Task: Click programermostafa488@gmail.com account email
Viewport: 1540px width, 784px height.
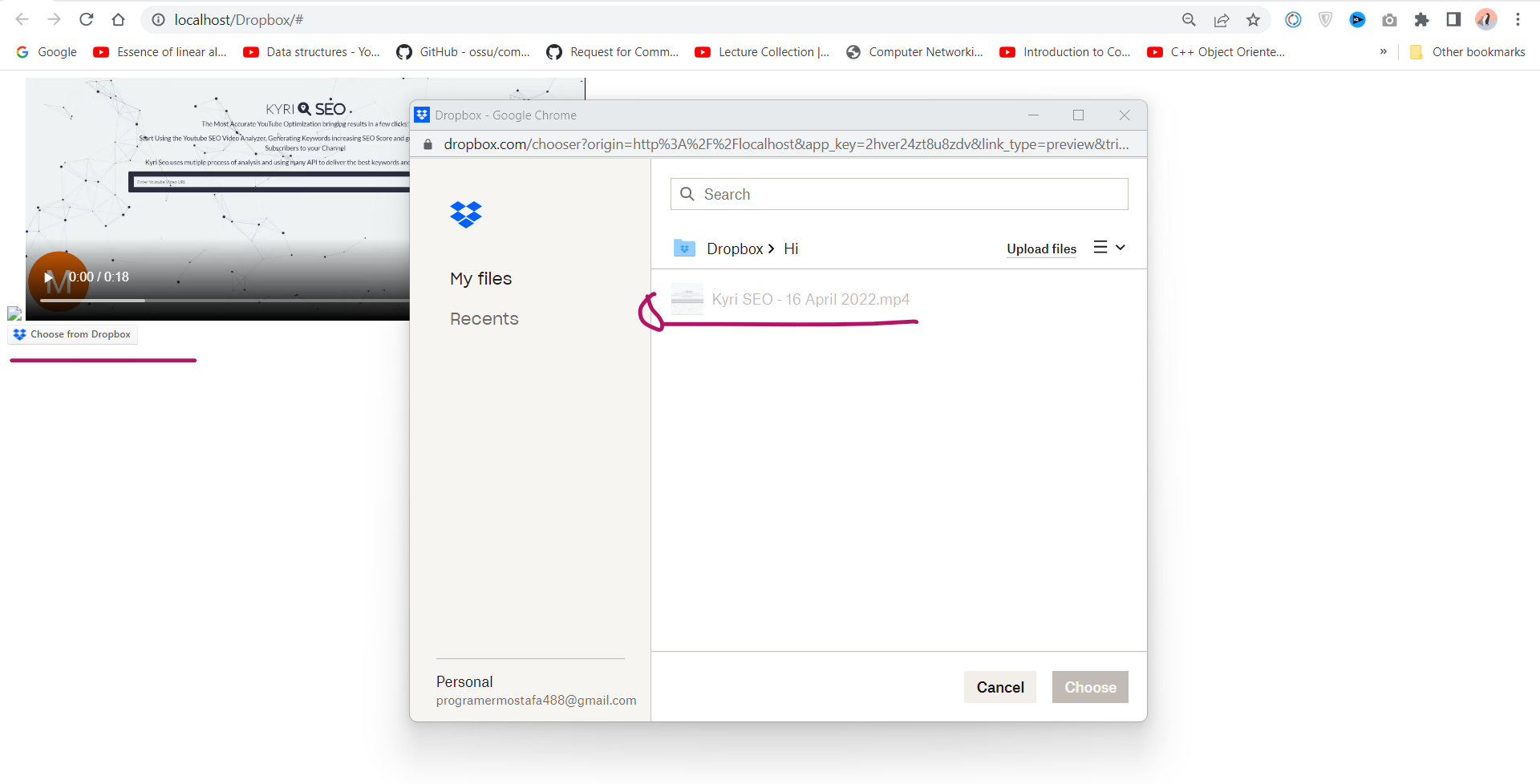Action: click(537, 700)
